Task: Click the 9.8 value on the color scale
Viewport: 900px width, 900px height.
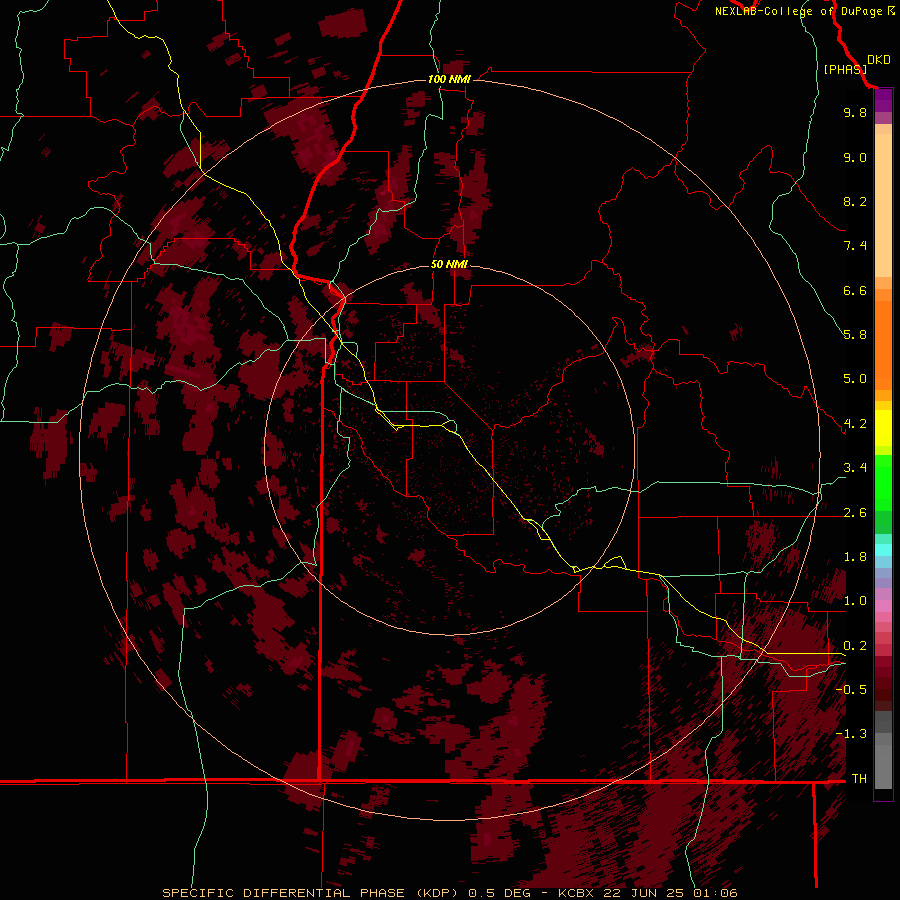Action: 855,112
